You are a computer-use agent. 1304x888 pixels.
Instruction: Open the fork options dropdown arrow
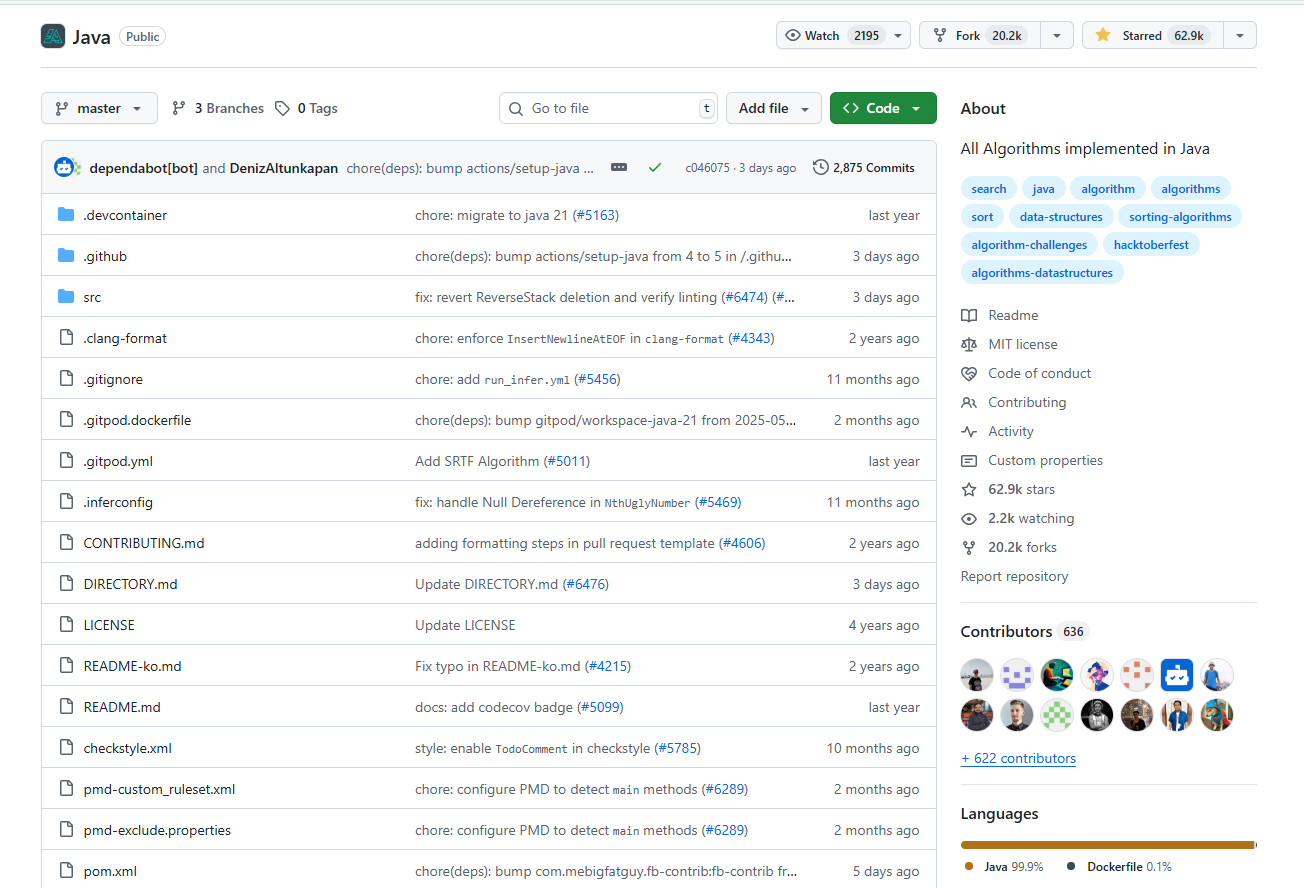(x=1057, y=35)
